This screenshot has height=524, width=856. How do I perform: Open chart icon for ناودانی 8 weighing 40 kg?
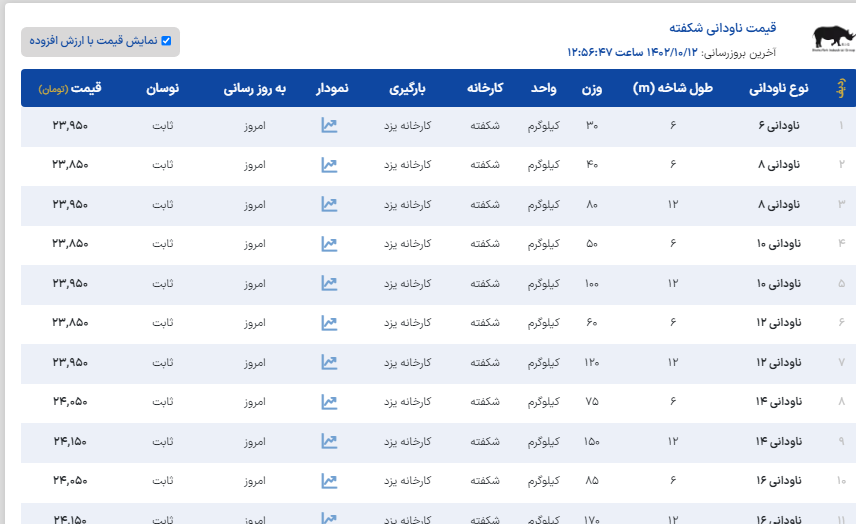point(329,165)
